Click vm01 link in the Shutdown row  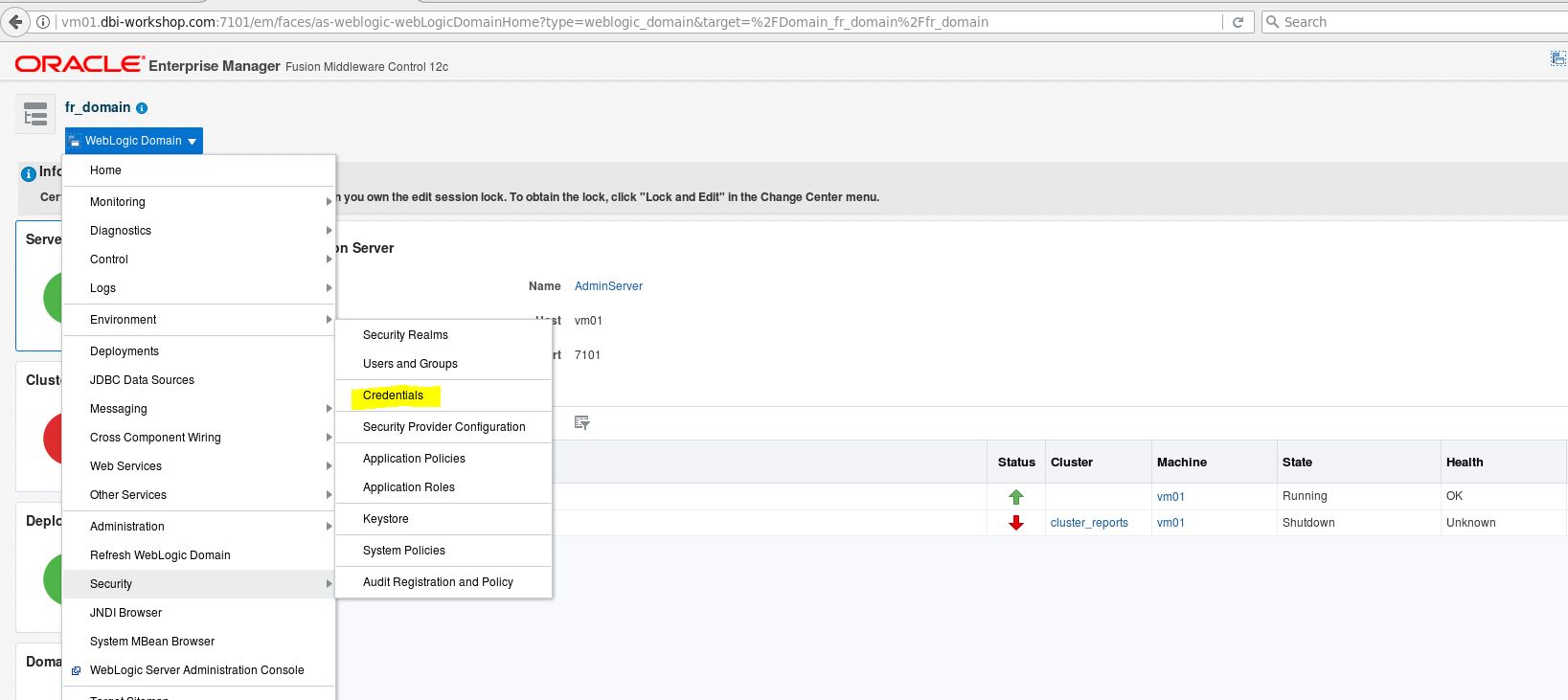pyautogui.click(x=1170, y=523)
